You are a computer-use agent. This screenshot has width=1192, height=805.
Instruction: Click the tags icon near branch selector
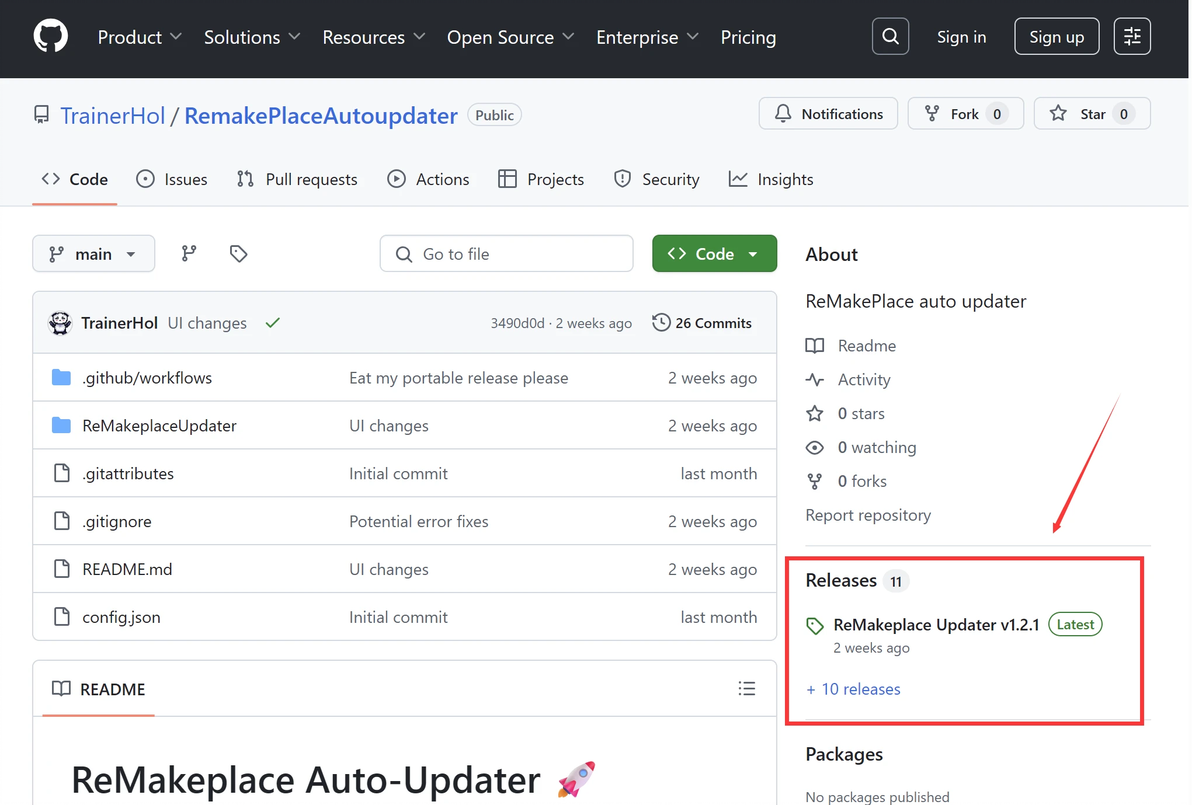[238, 254]
